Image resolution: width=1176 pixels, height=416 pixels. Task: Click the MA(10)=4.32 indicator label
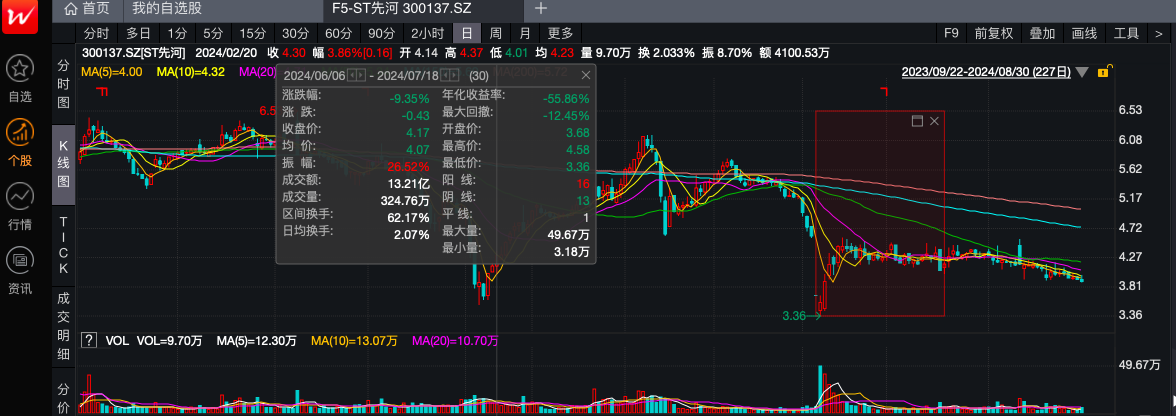coord(190,72)
